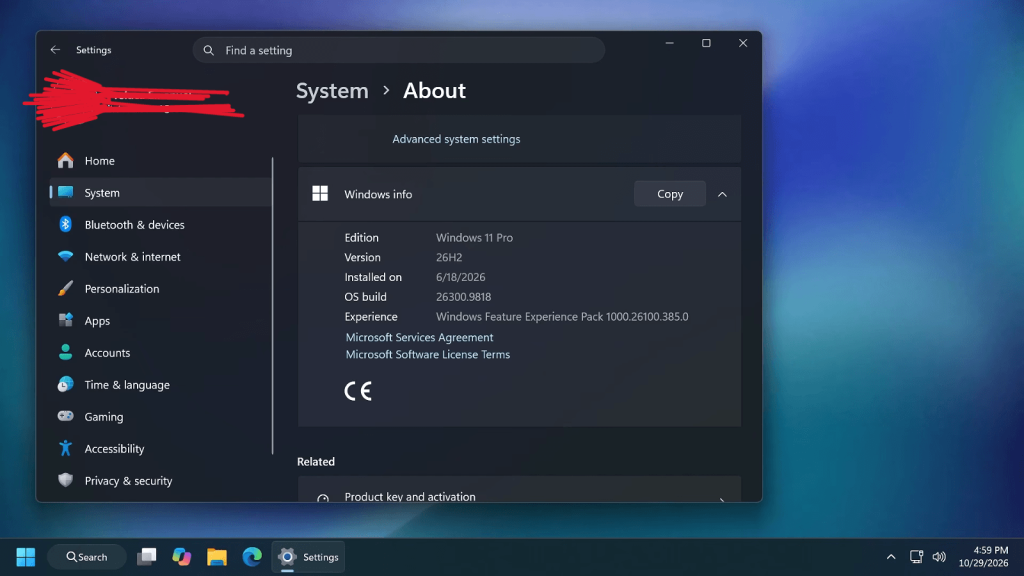Click the search magnifier icon in Settings
This screenshot has width=1024, height=576.
(208, 50)
